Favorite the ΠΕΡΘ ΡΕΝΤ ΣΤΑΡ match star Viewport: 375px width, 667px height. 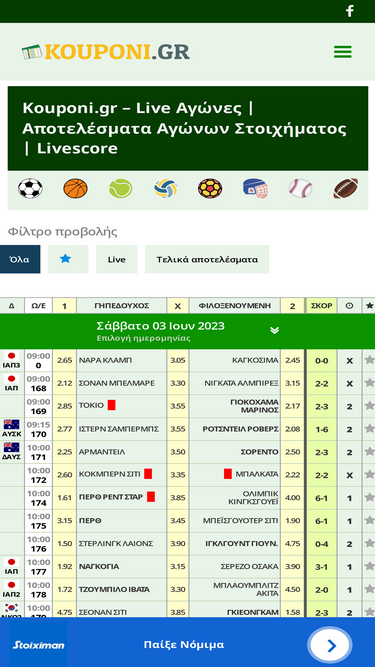click(x=369, y=498)
